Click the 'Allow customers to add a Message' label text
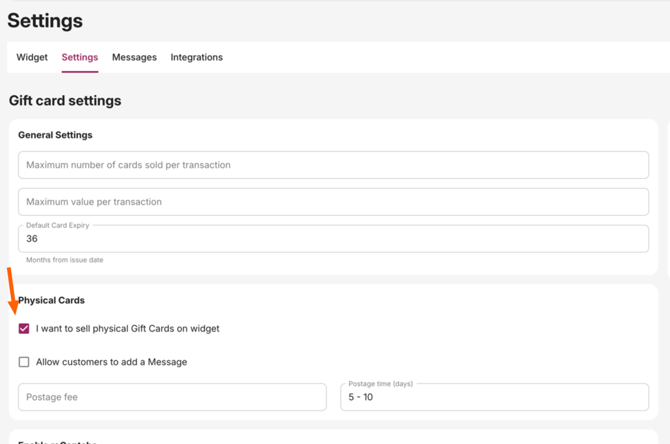The width and height of the screenshot is (670, 444). 111,362
